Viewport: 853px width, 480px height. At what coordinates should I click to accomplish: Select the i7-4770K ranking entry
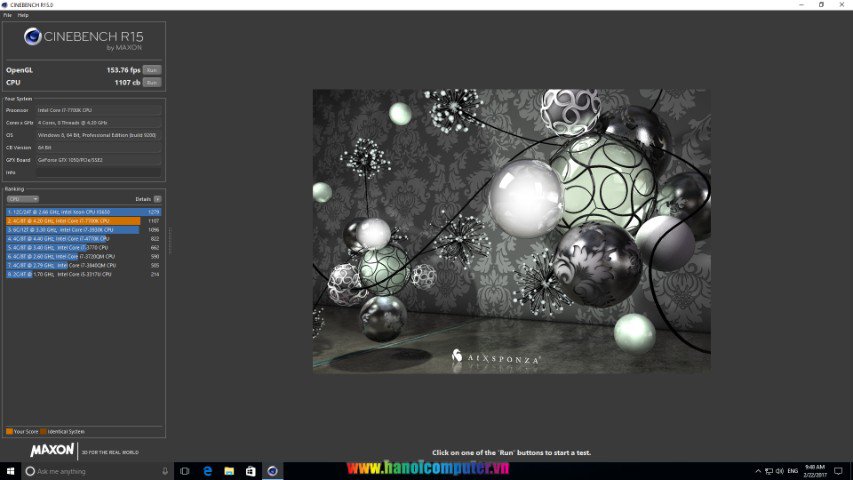click(83, 238)
